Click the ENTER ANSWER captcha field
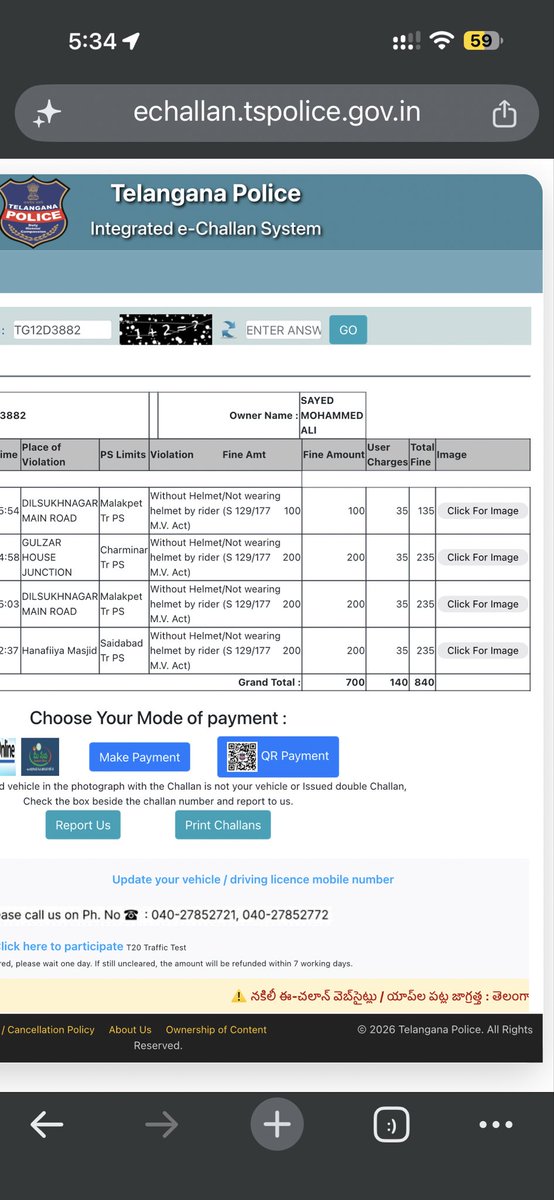The width and height of the screenshot is (554, 1200). click(284, 330)
